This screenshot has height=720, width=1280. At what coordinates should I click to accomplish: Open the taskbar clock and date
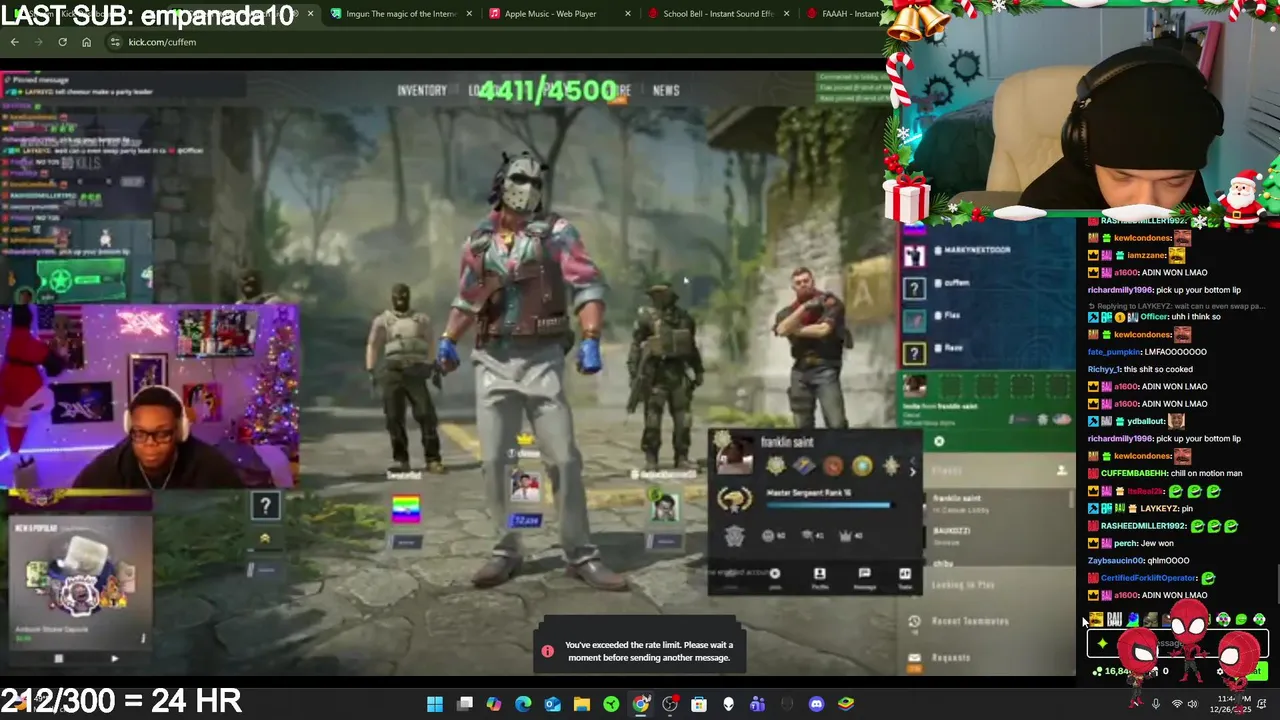[1232, 704]
